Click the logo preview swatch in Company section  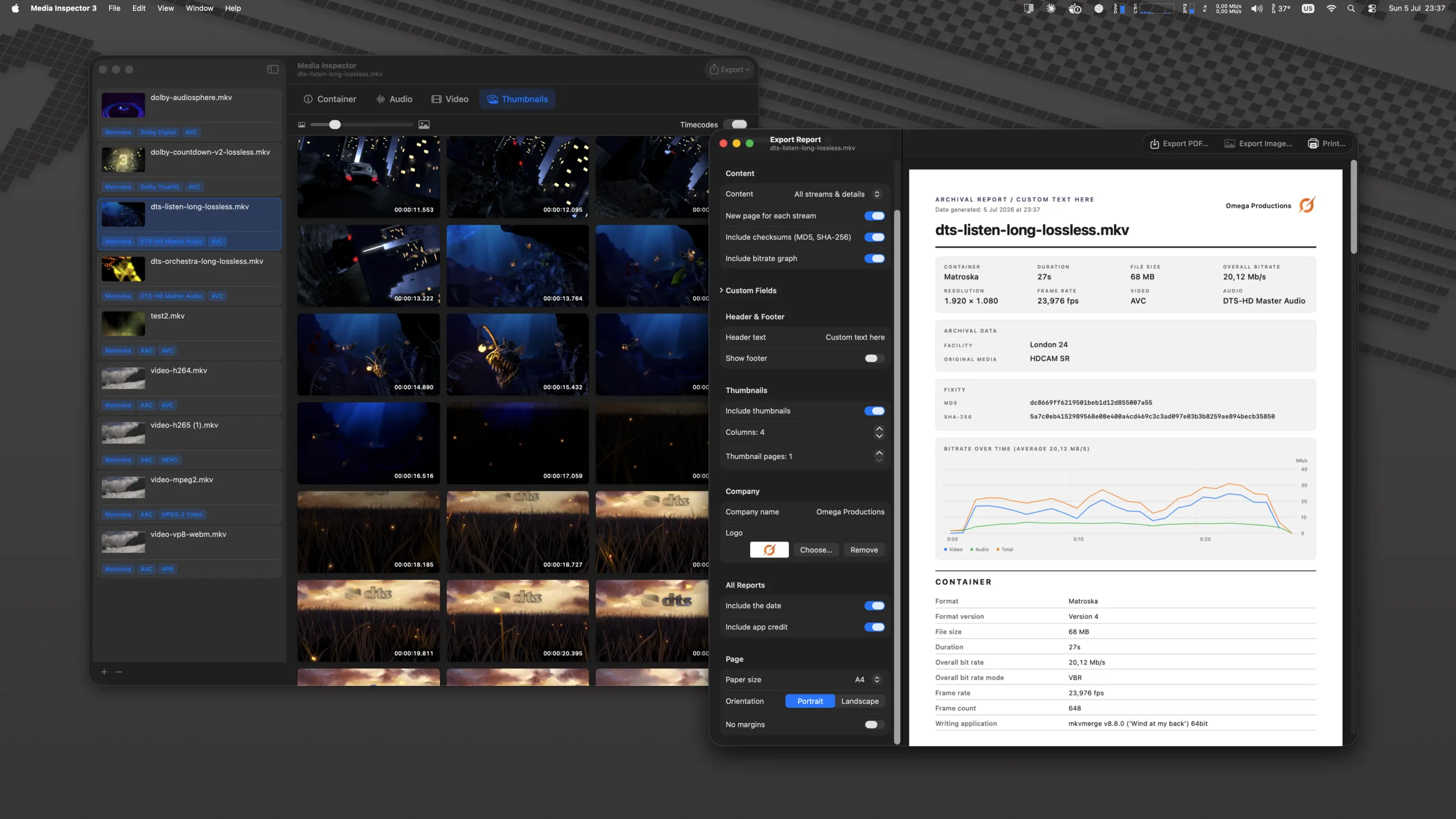click(x=769, y=549)
